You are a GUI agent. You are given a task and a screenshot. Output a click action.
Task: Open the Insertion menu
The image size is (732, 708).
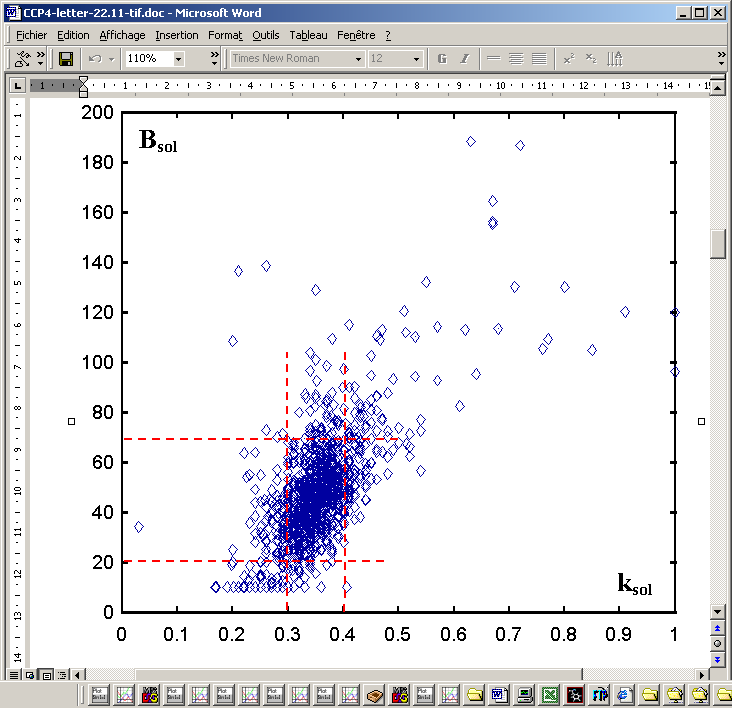[177, 35]
